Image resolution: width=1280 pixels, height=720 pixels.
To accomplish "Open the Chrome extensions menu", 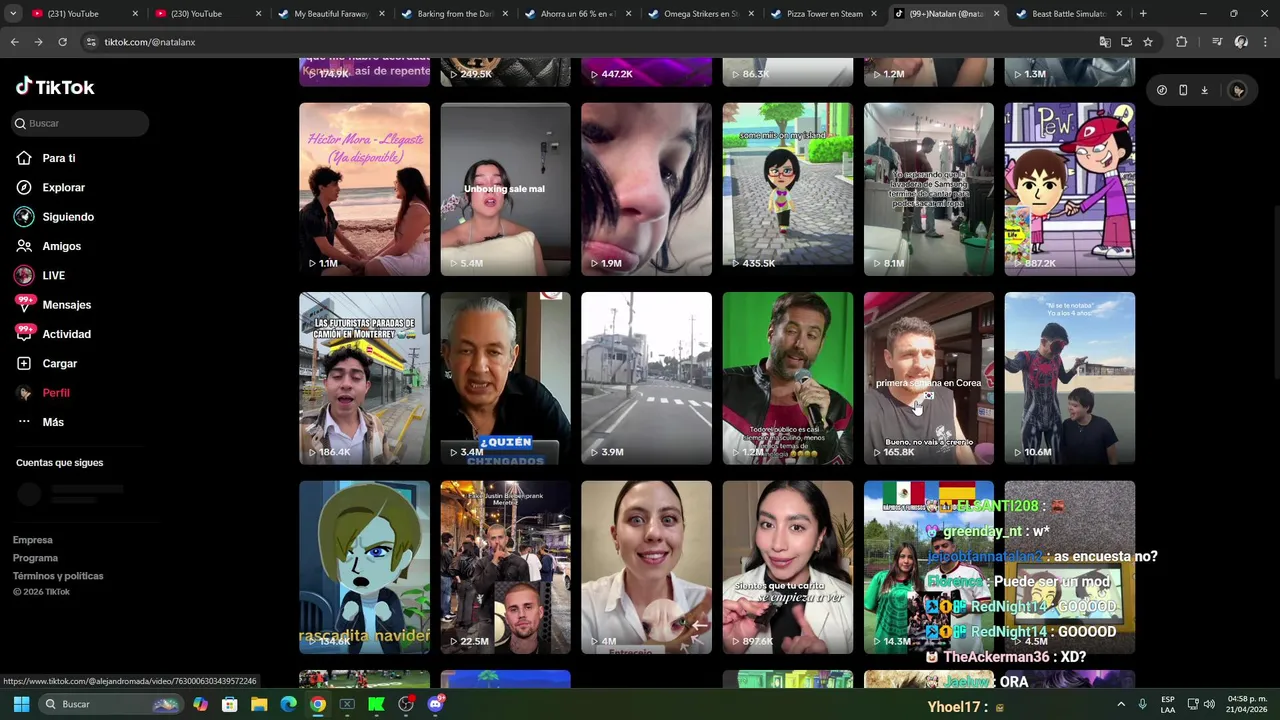I will (x=1182, y=42).
